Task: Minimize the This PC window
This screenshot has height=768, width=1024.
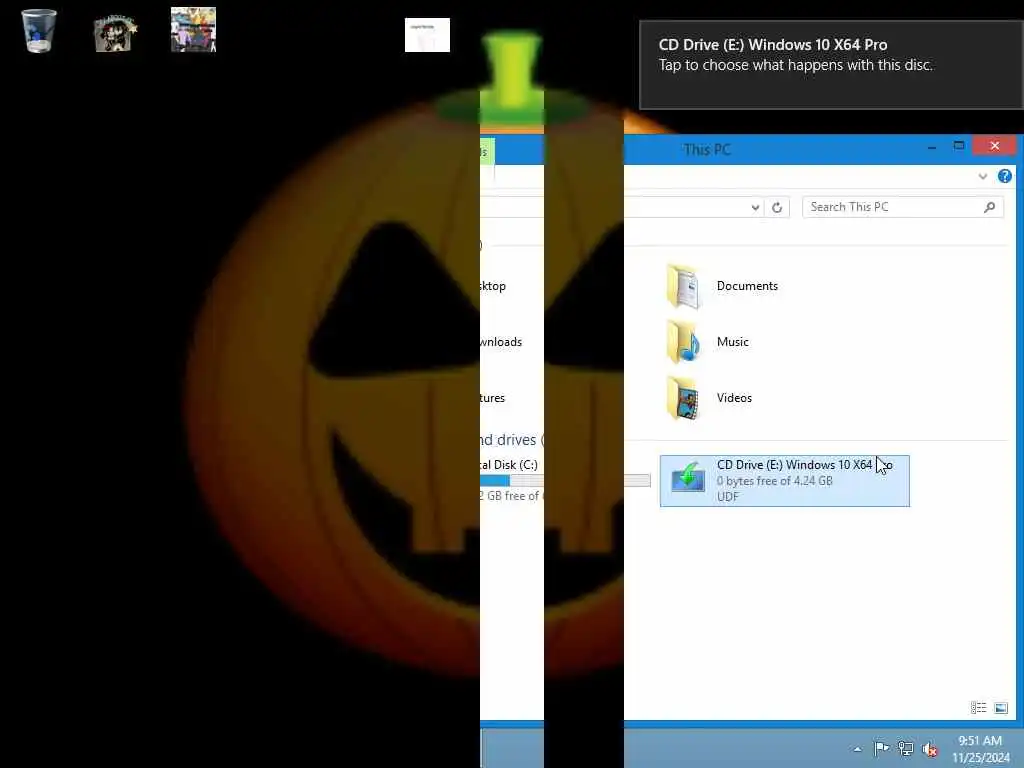Action: [x=932, y=148]
